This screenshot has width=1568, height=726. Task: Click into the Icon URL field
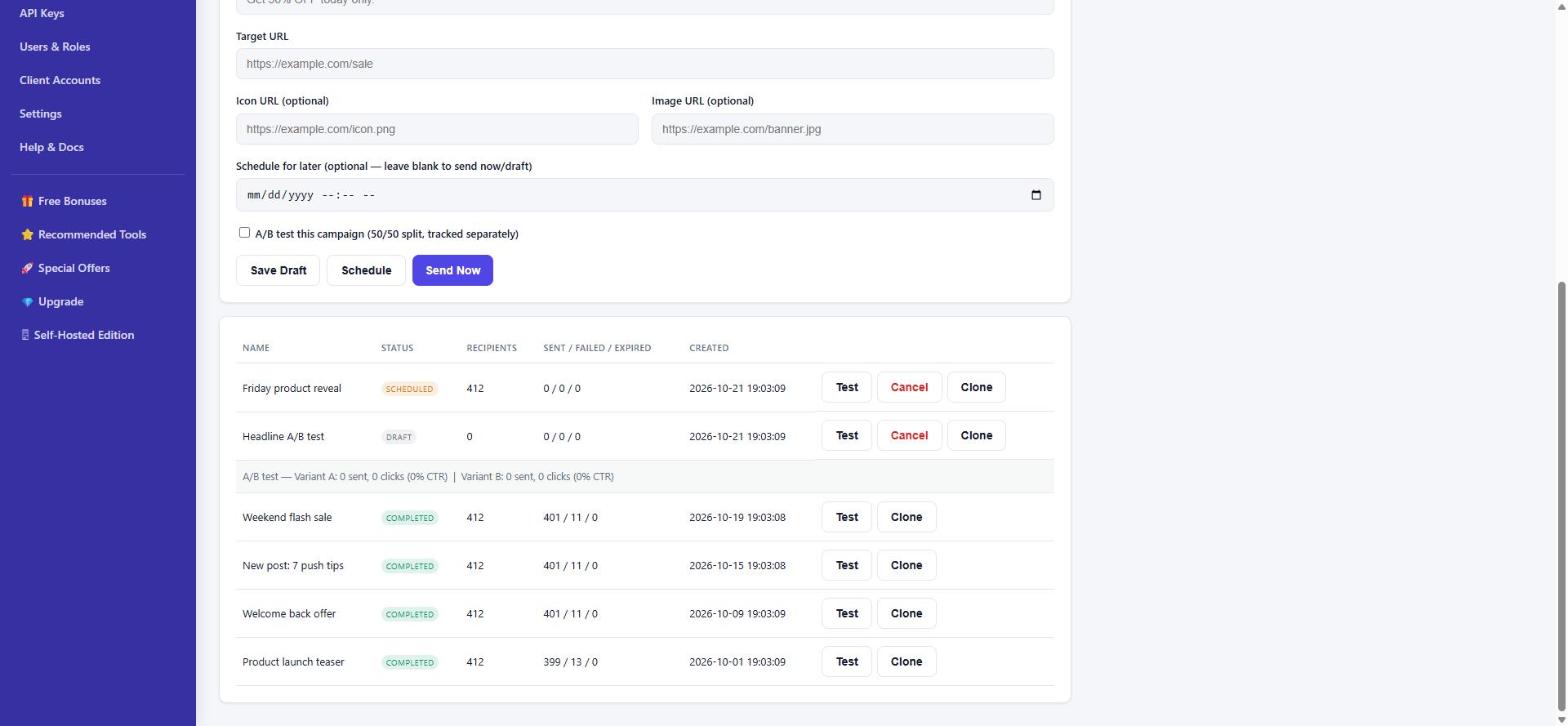(x=437, y=129)
